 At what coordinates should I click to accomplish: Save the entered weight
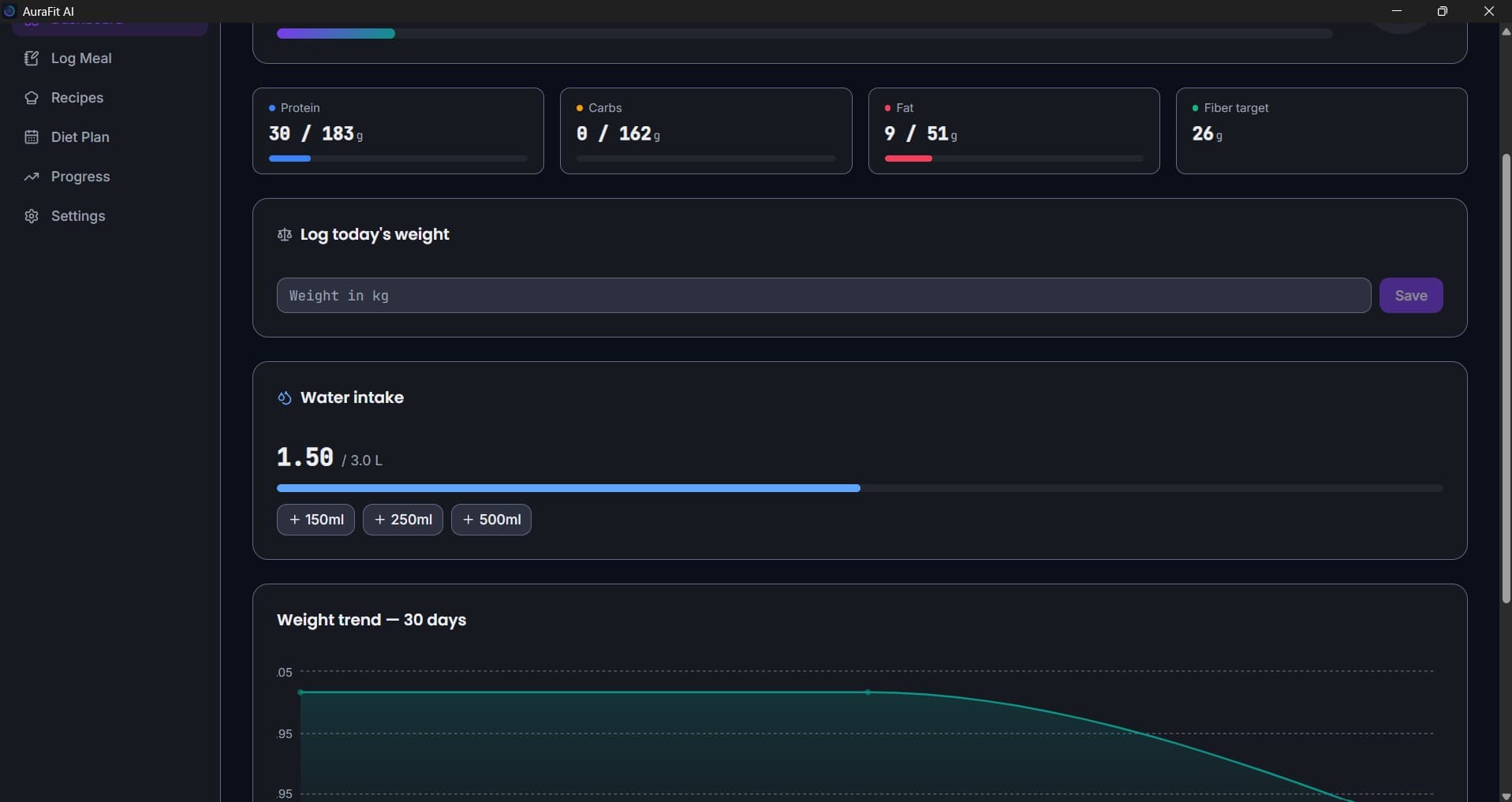1411,295
